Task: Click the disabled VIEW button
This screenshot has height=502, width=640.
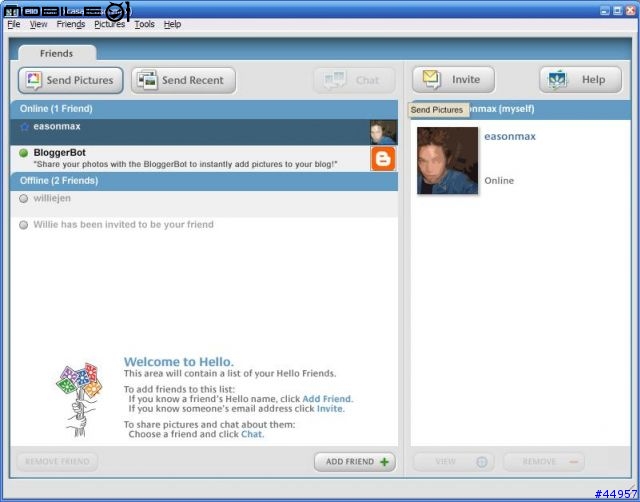Action: [x=453, y=462]
